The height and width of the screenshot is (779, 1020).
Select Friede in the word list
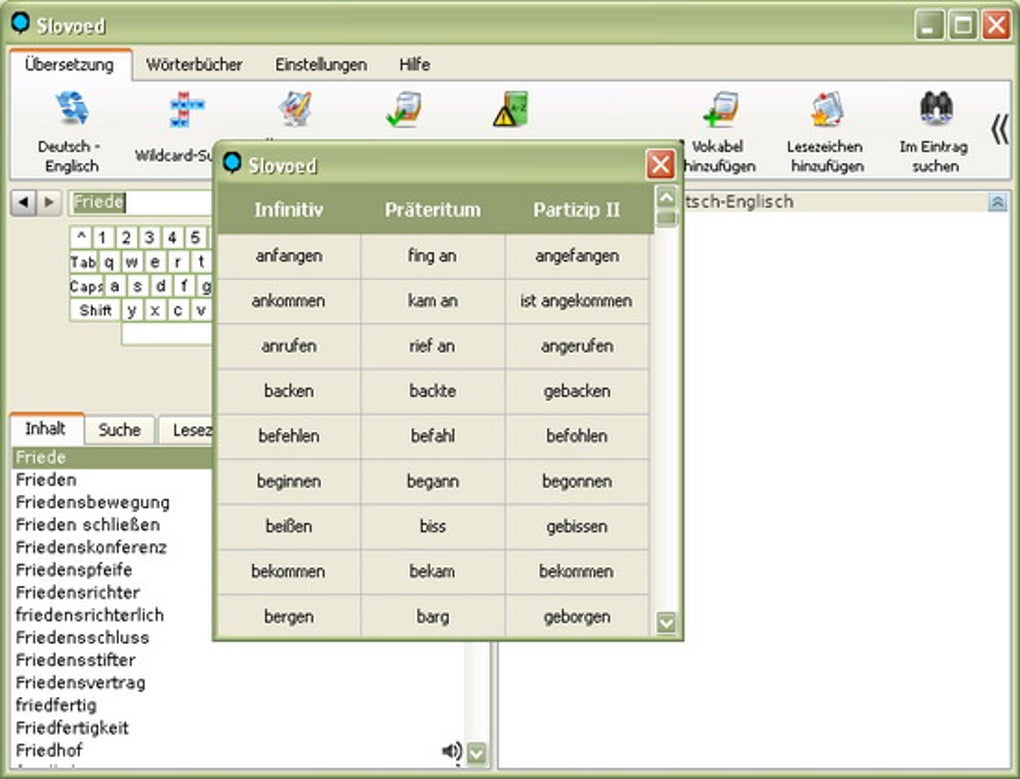point(112,457)
